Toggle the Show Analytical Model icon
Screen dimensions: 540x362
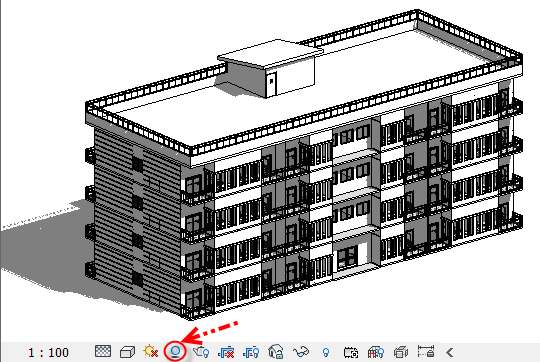coord(376,352)
